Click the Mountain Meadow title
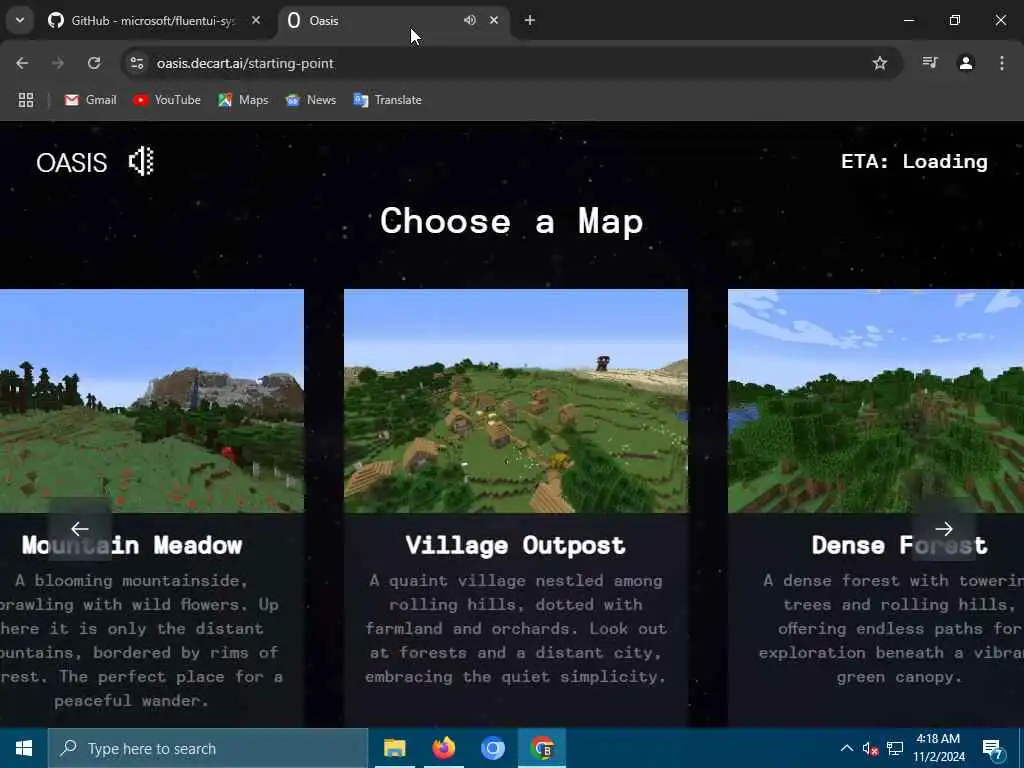Screen dimensions: 1024x768 pos(132,545)
